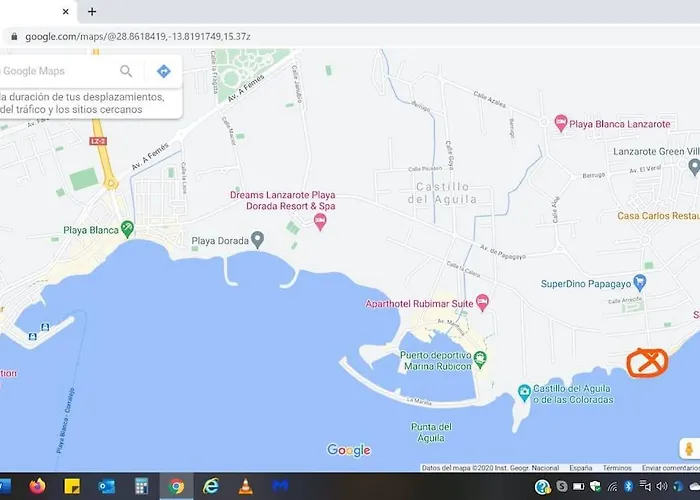Select the Puerto deportivo Marina Rubicon marker

[x=480, y=359]
